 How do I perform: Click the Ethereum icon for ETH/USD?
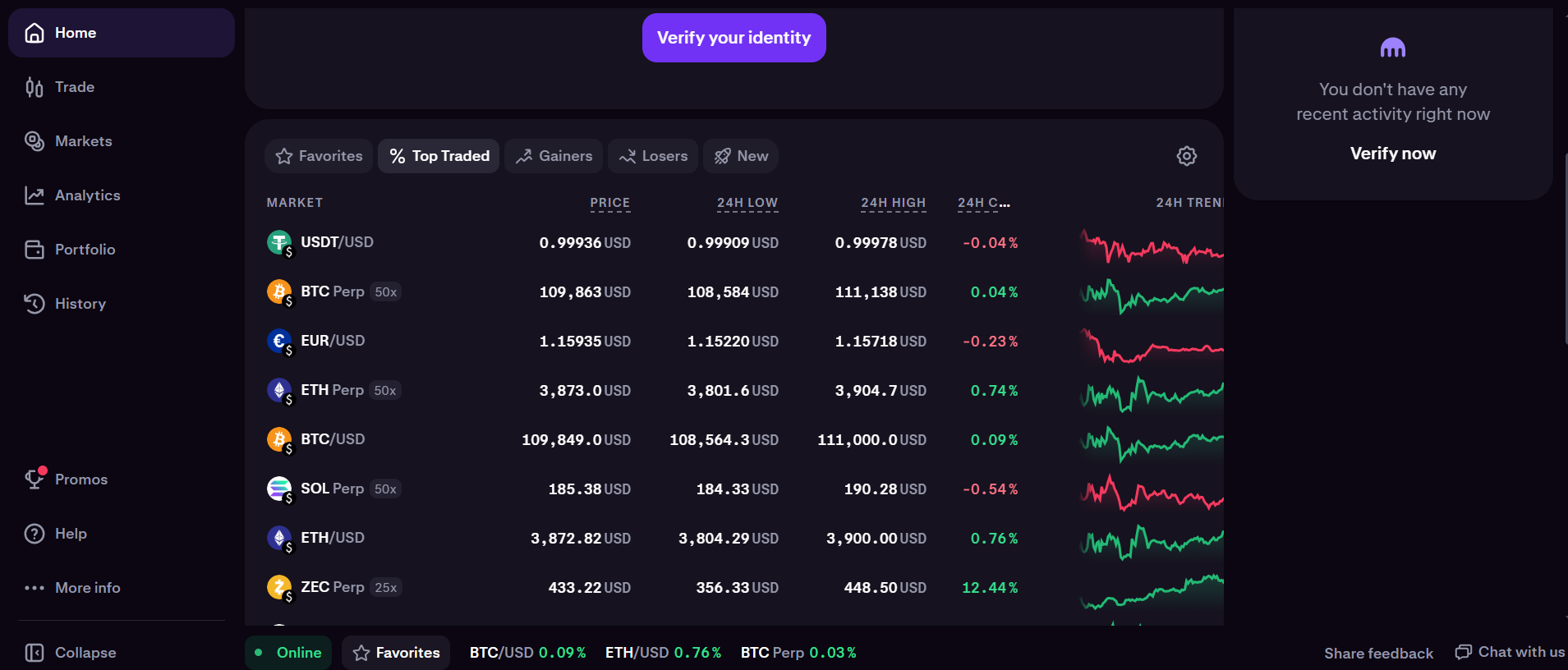(x=278, y=538)
